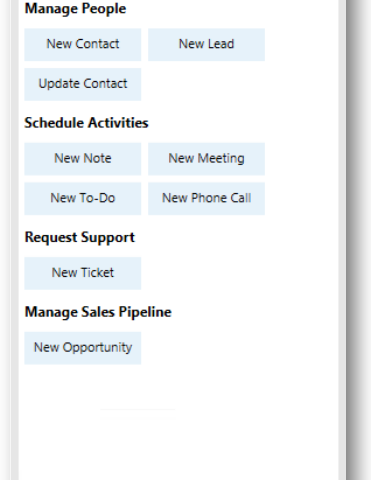Schedule a New Meeting

[206, 159]
